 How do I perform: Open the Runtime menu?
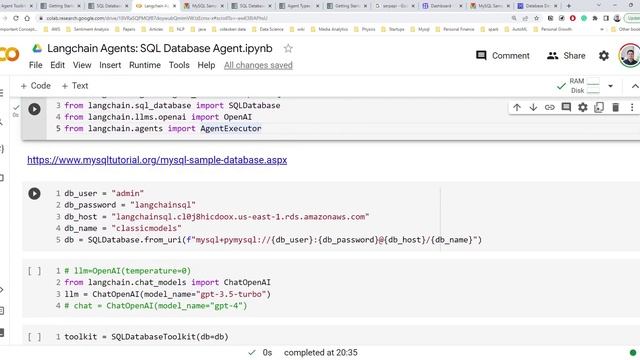[x=145, y=65]
